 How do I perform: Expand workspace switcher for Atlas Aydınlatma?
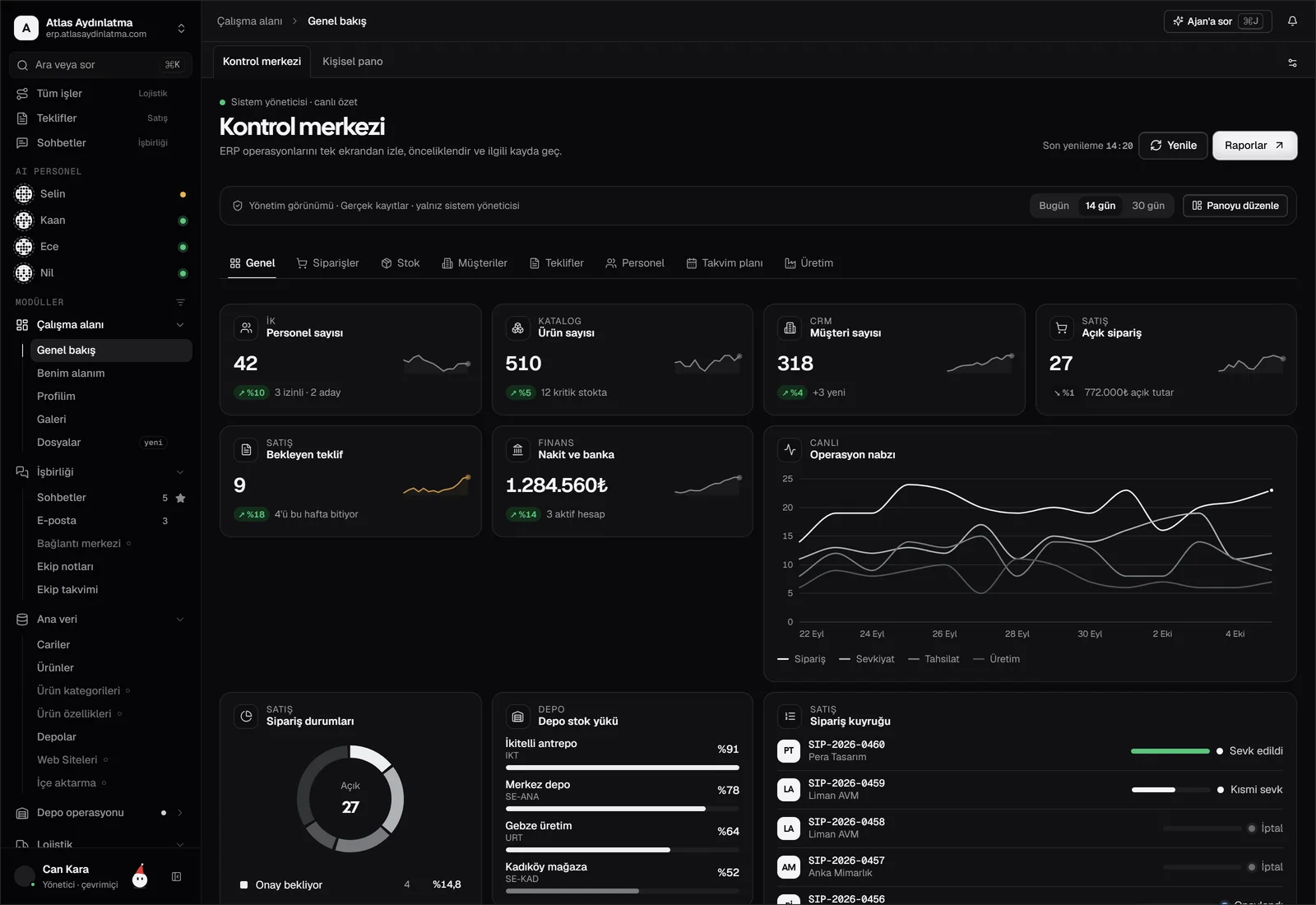[x=181, y=29]
